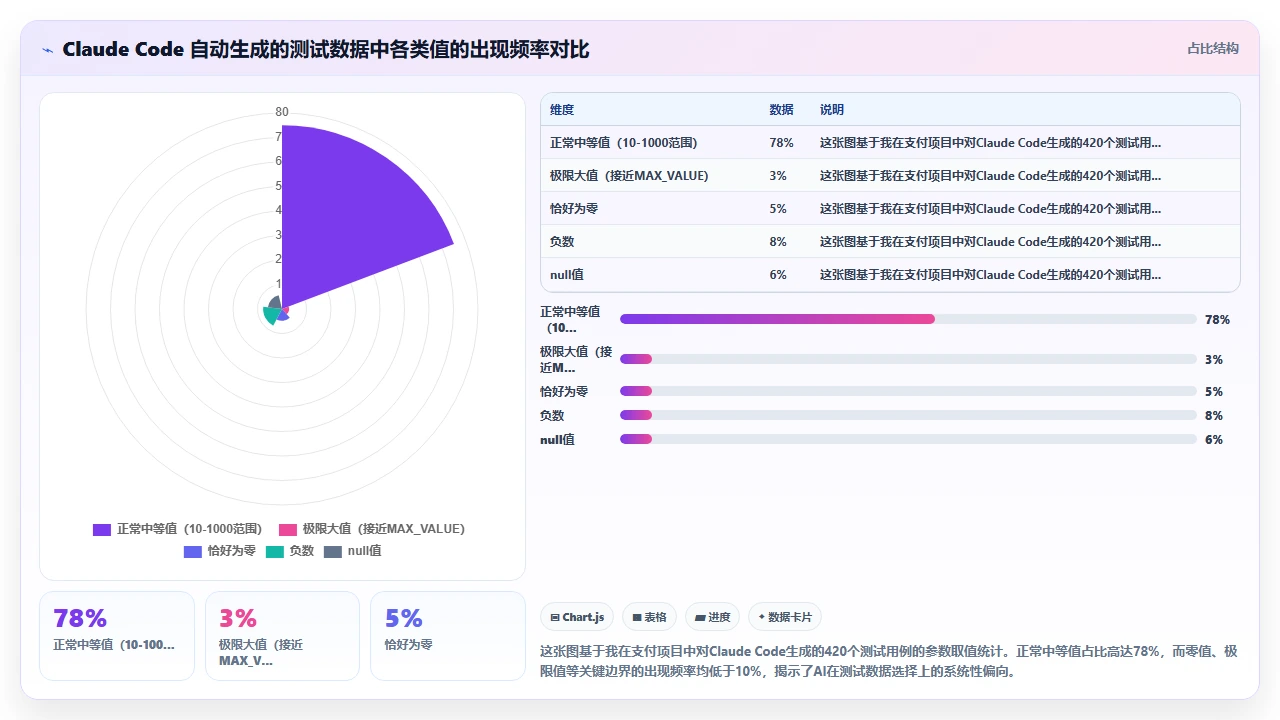Click the 极限大值 progress bar
This screenshot has width=1280, height=720.
(x=908, y=359)
